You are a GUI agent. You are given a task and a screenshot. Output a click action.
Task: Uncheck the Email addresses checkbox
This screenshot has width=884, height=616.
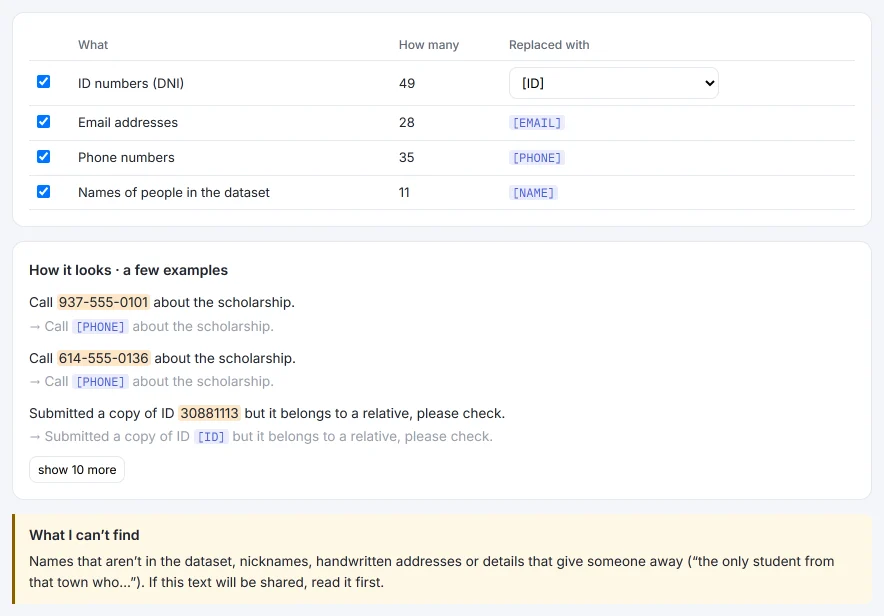click(43, 122)
